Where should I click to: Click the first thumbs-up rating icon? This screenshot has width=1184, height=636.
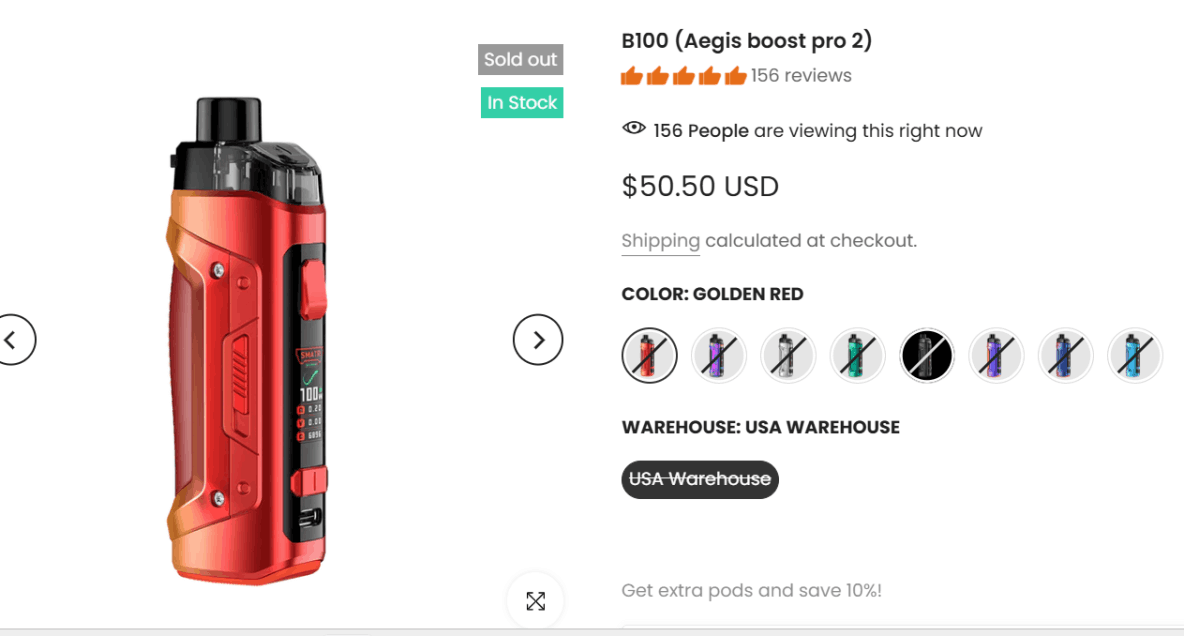(x=633, y=74)
